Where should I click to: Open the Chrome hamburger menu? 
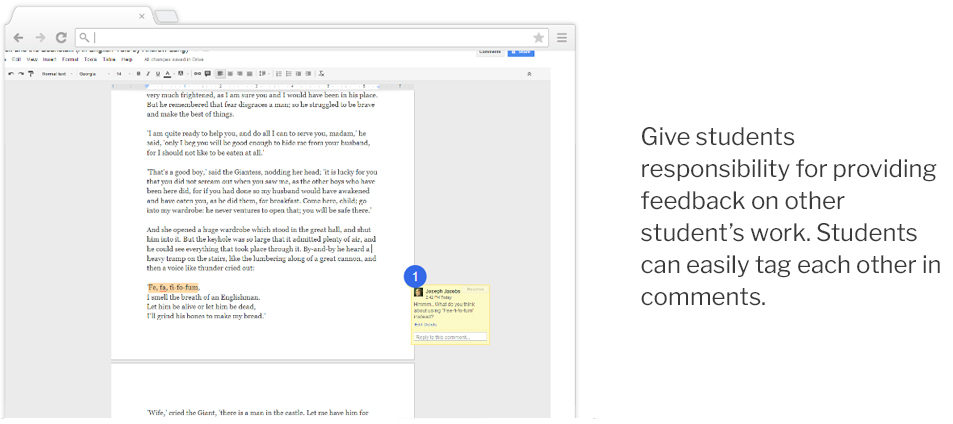tap(562, 38)
